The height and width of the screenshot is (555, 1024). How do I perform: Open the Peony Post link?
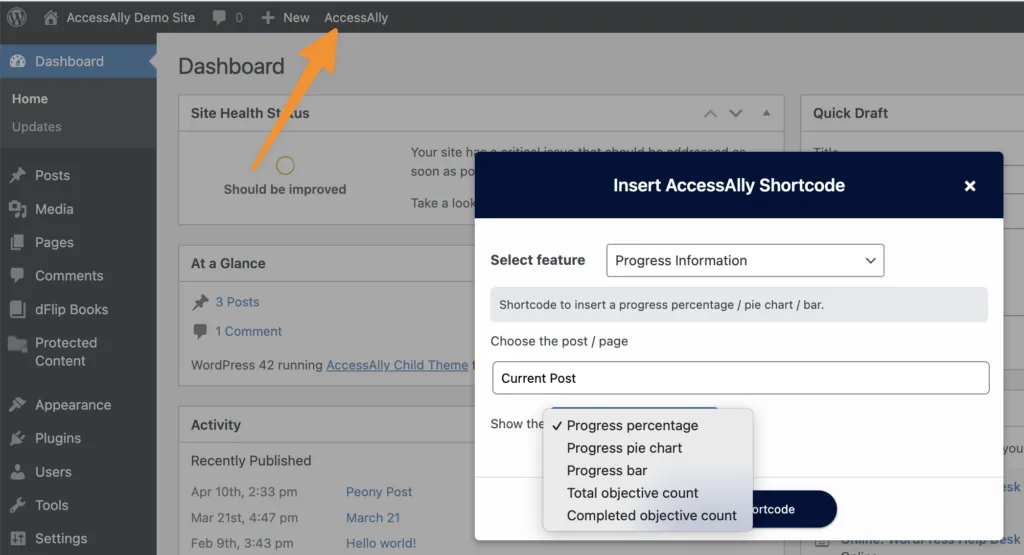379,492
